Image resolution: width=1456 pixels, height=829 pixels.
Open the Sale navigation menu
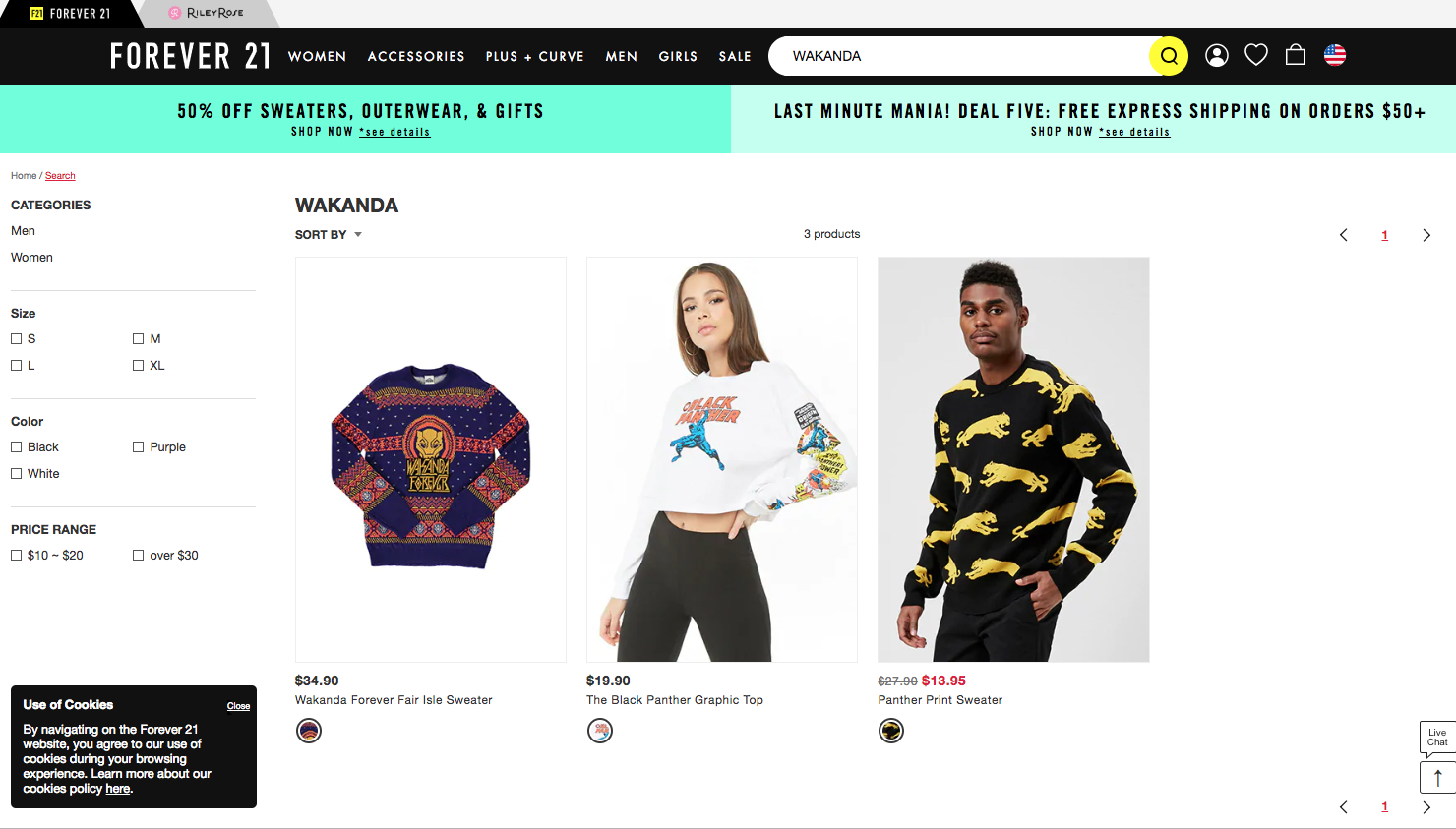pyautogui.click(x=735, y=57)
